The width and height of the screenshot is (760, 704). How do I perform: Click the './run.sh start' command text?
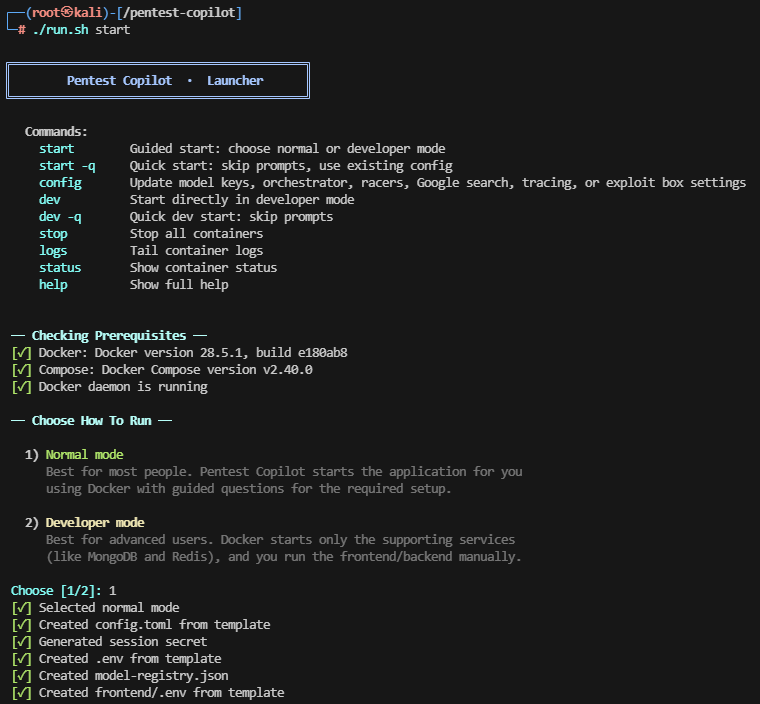81,30
